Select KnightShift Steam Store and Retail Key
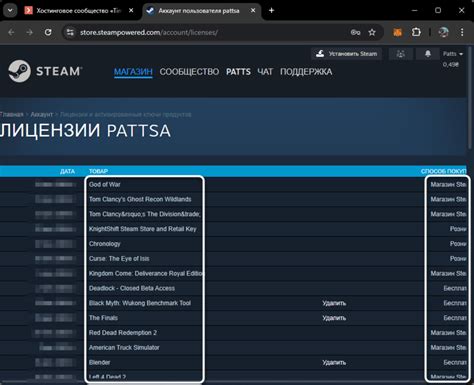Viewport: 474px width, 385px height. coord(143,229)
